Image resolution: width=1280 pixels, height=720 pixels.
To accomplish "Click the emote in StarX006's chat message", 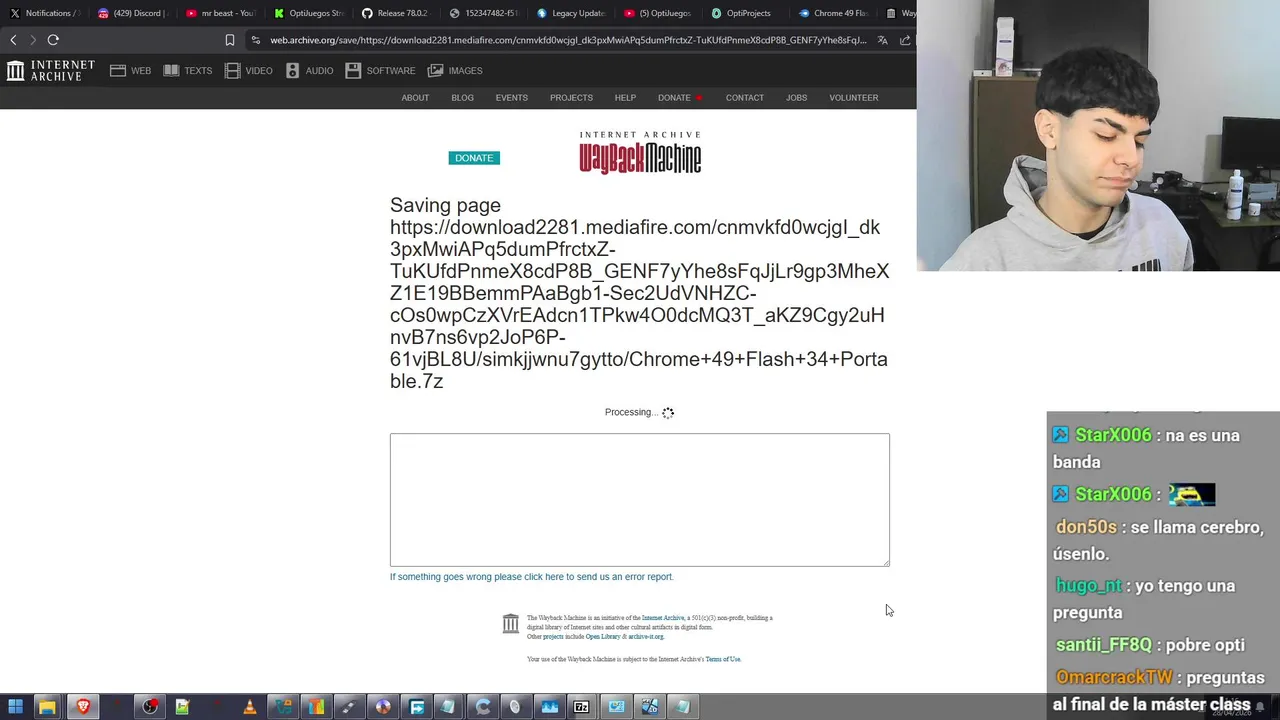I will tap(1192, 494).
